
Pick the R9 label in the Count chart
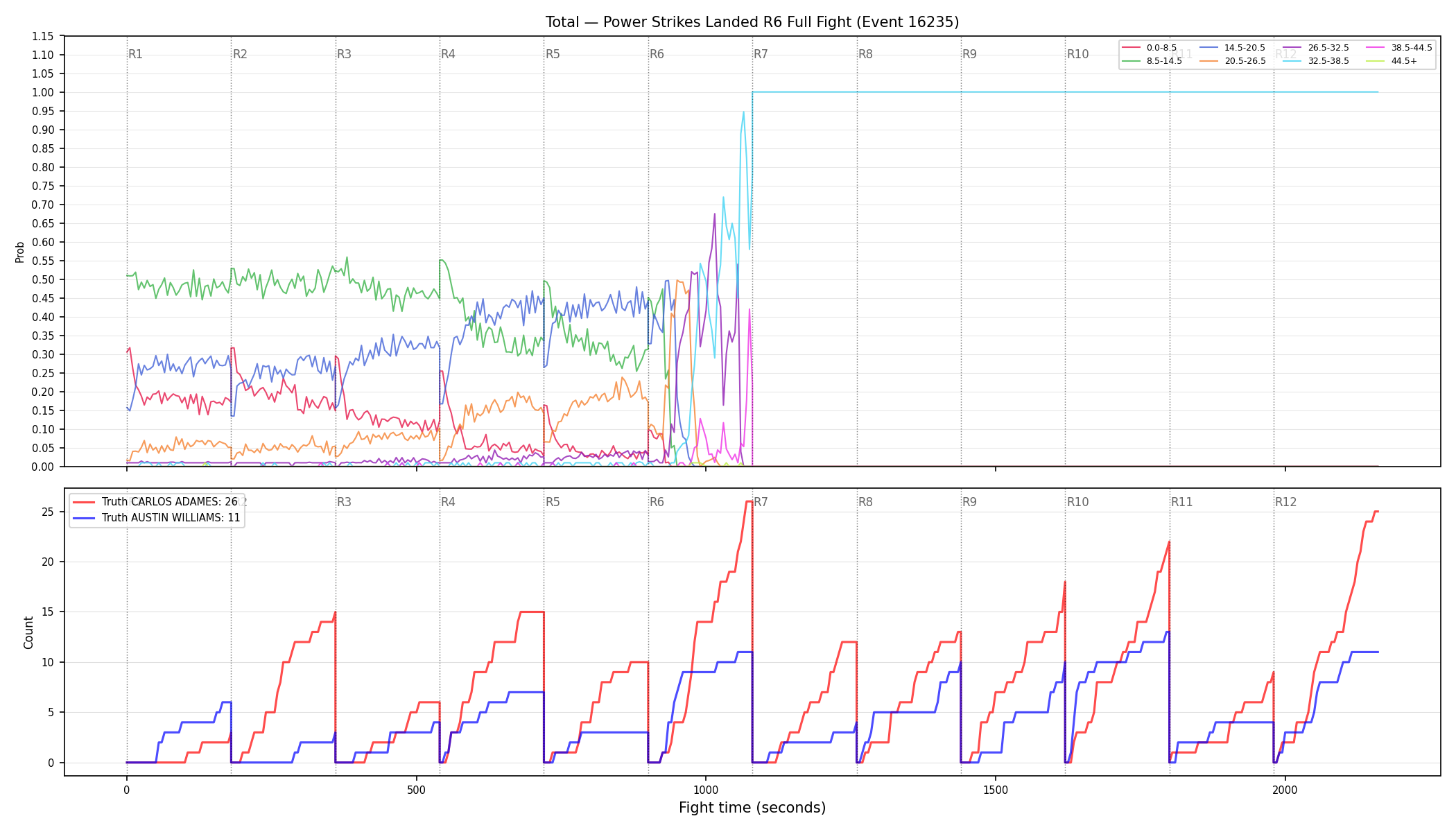(x=969, y=502)
